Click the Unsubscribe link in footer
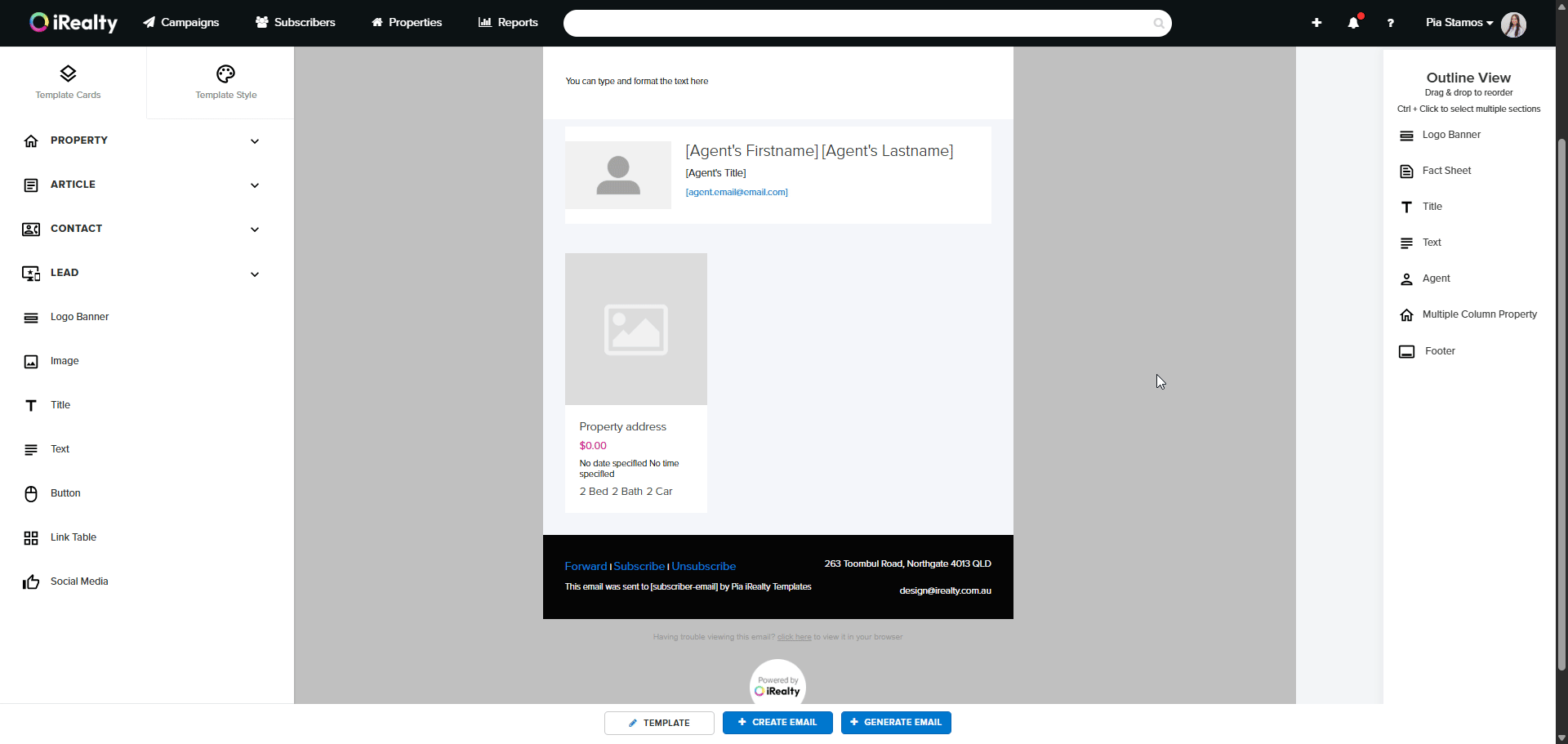Viewport: 1568px width, 744px height. coord(703,566)
